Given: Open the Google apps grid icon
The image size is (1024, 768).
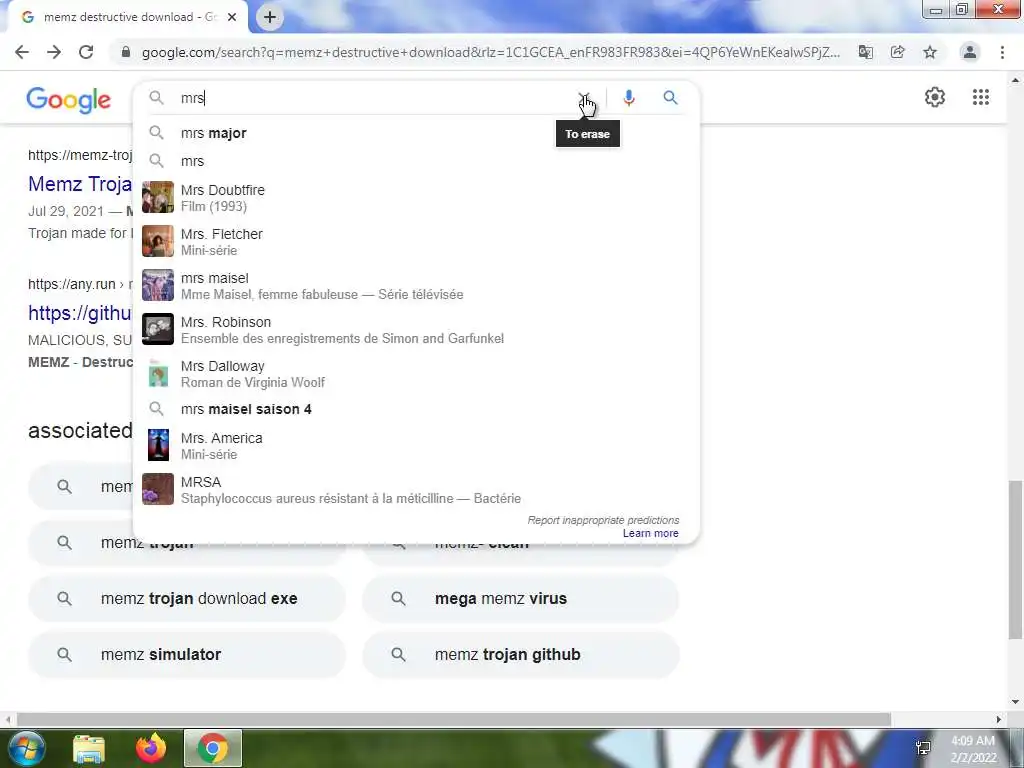Looking at the screenshot, I should pyautogui.click(x=981, y=97).
